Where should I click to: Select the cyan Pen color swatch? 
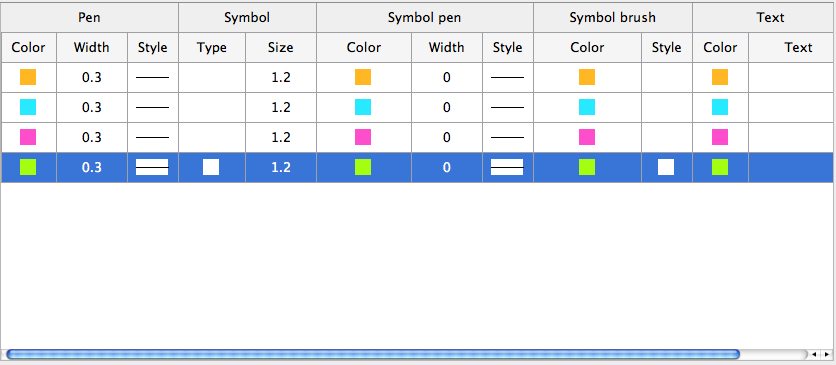pos(28,107)
